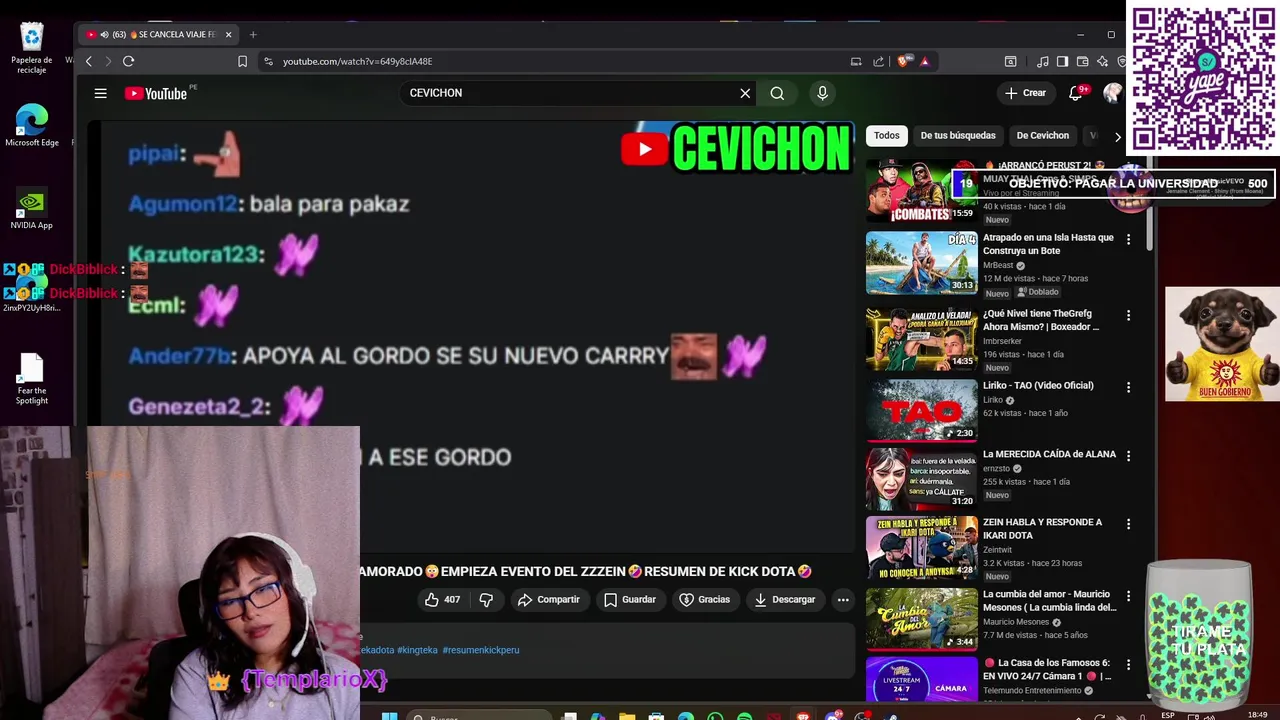Open the Papelera de reciclaje desktop icon
The height and width of the screenshot is (720, 1280).
pos(32,48)
